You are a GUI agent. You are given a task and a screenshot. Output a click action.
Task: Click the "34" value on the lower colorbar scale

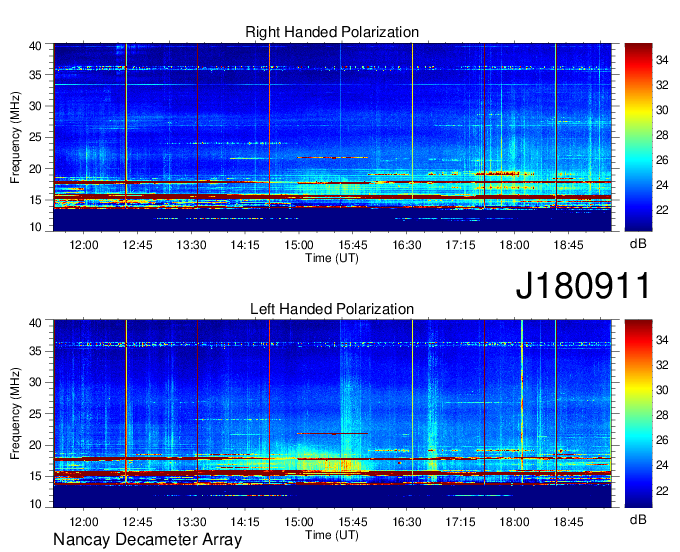point(662,340)
